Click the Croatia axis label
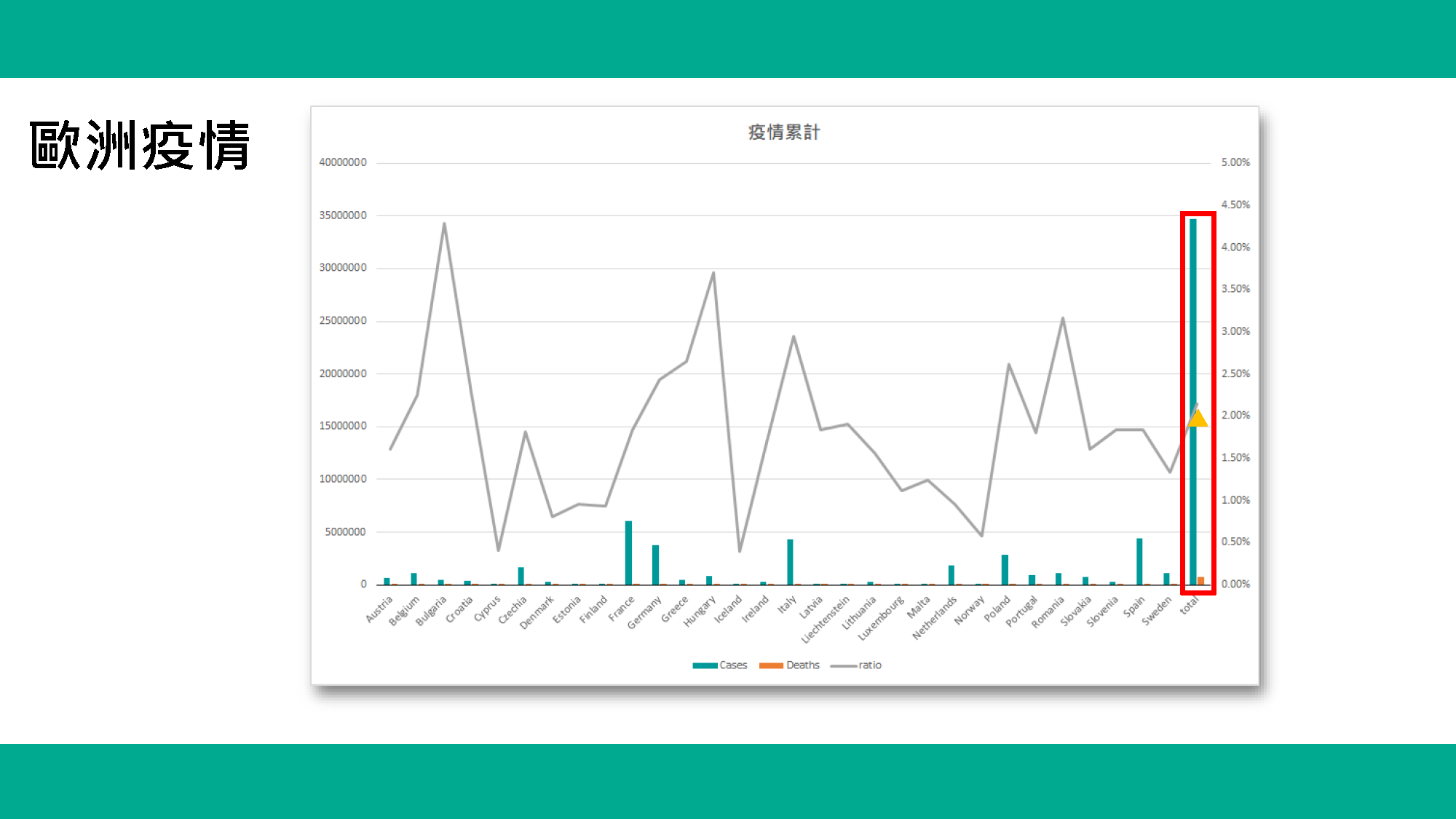Viewport: 1456px width, 819px height. tap(459, 609)
